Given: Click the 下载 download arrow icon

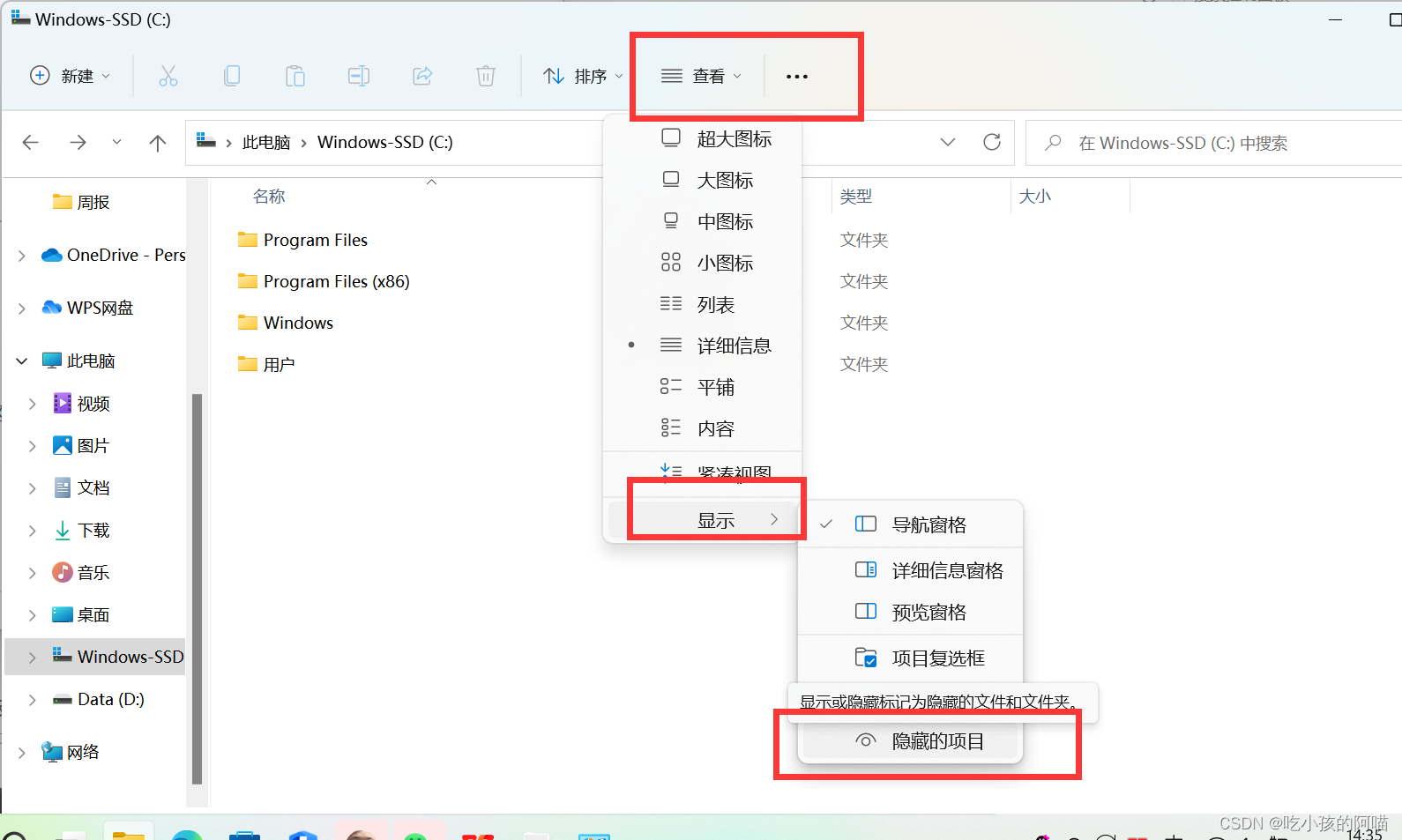Looking at the screenshot, I should click(63, 531).
